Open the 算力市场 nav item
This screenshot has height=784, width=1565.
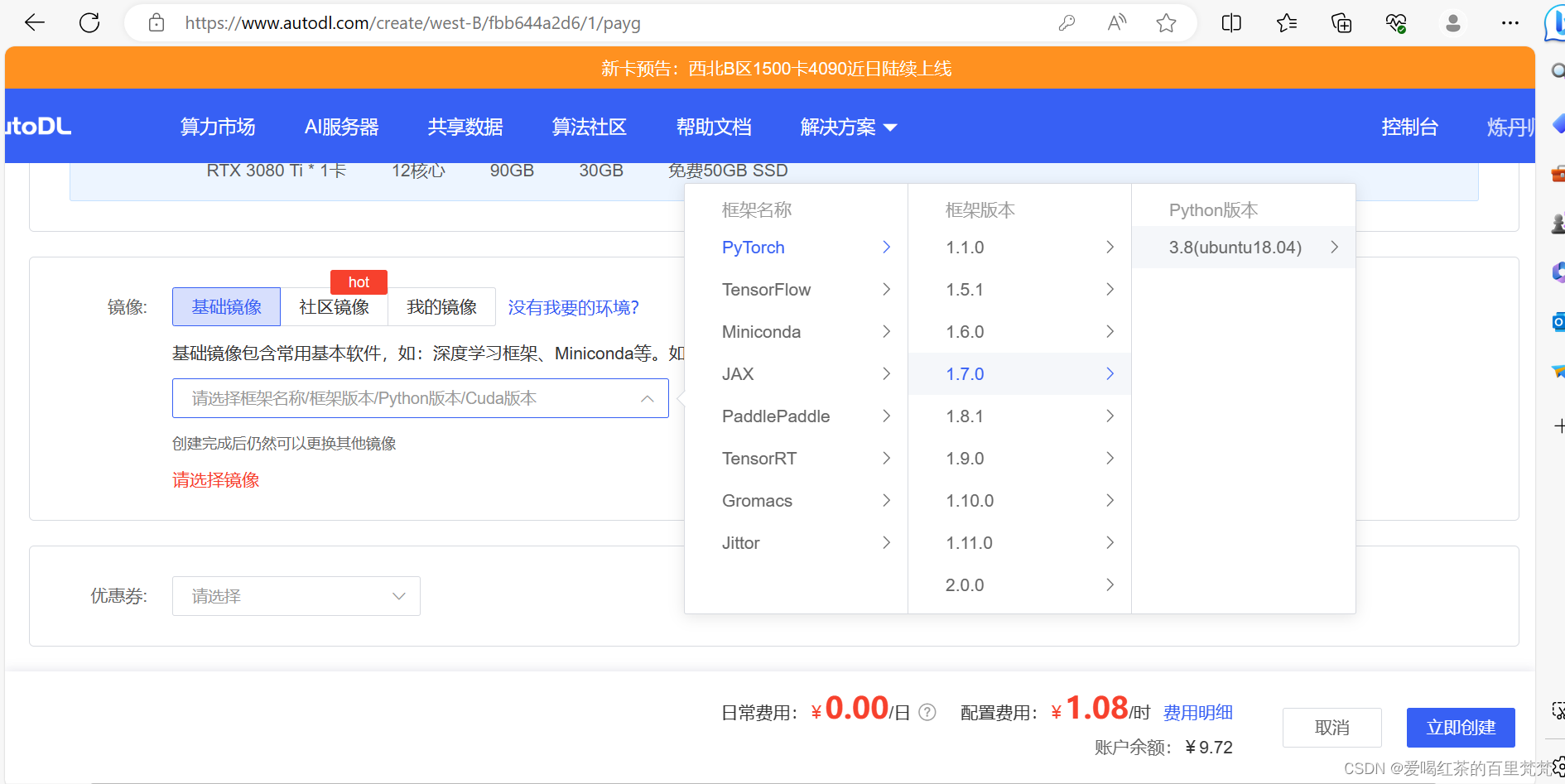coord(218,127)
